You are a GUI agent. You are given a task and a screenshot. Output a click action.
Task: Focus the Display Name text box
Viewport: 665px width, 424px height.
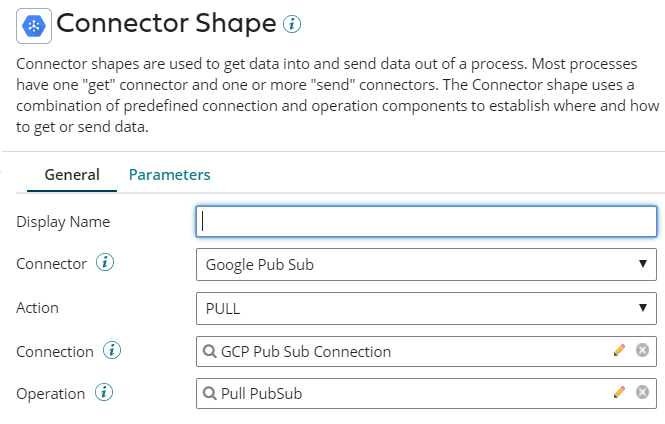pos(426,221)
